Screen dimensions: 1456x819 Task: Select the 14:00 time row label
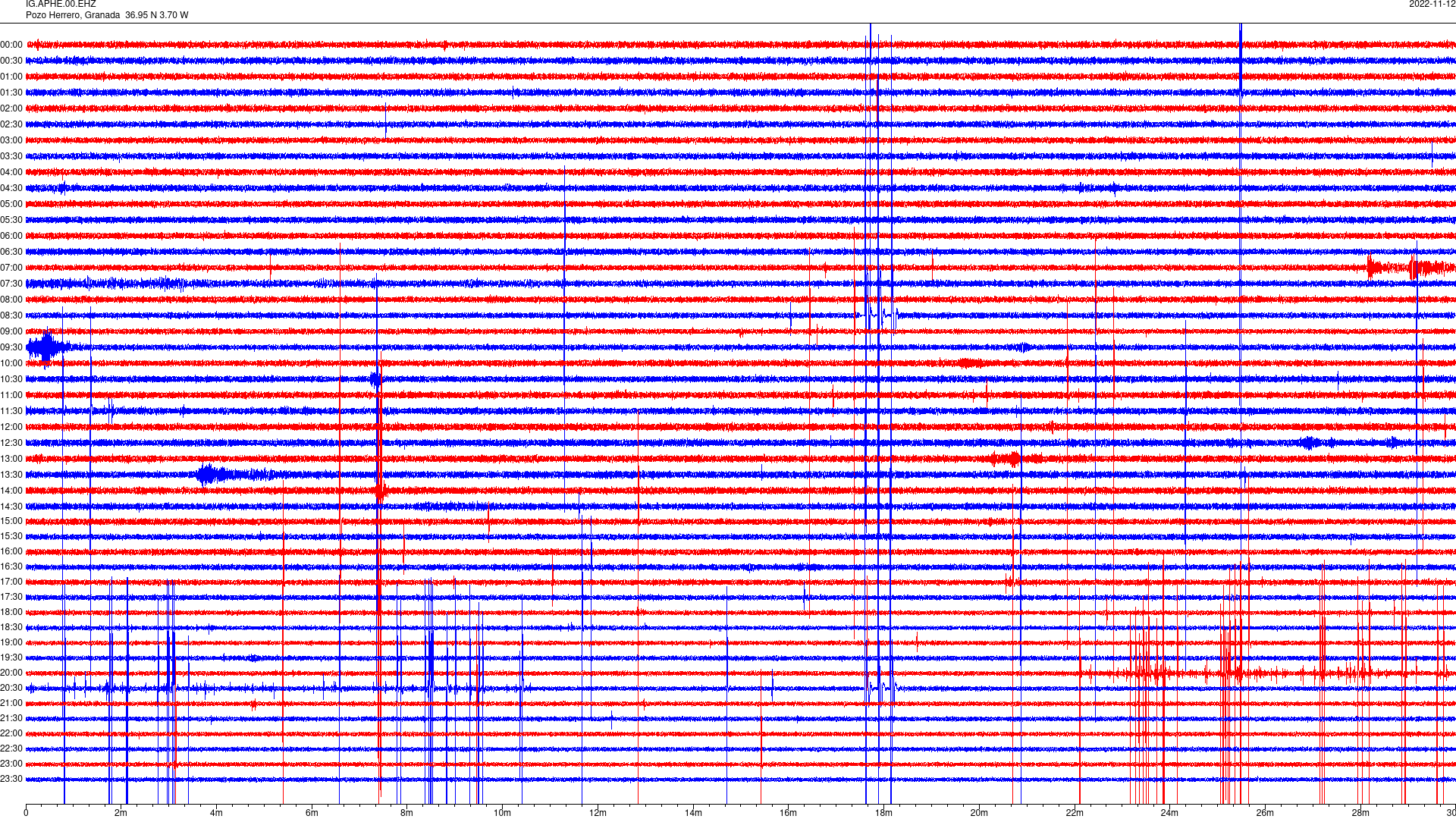coord(11,491)
